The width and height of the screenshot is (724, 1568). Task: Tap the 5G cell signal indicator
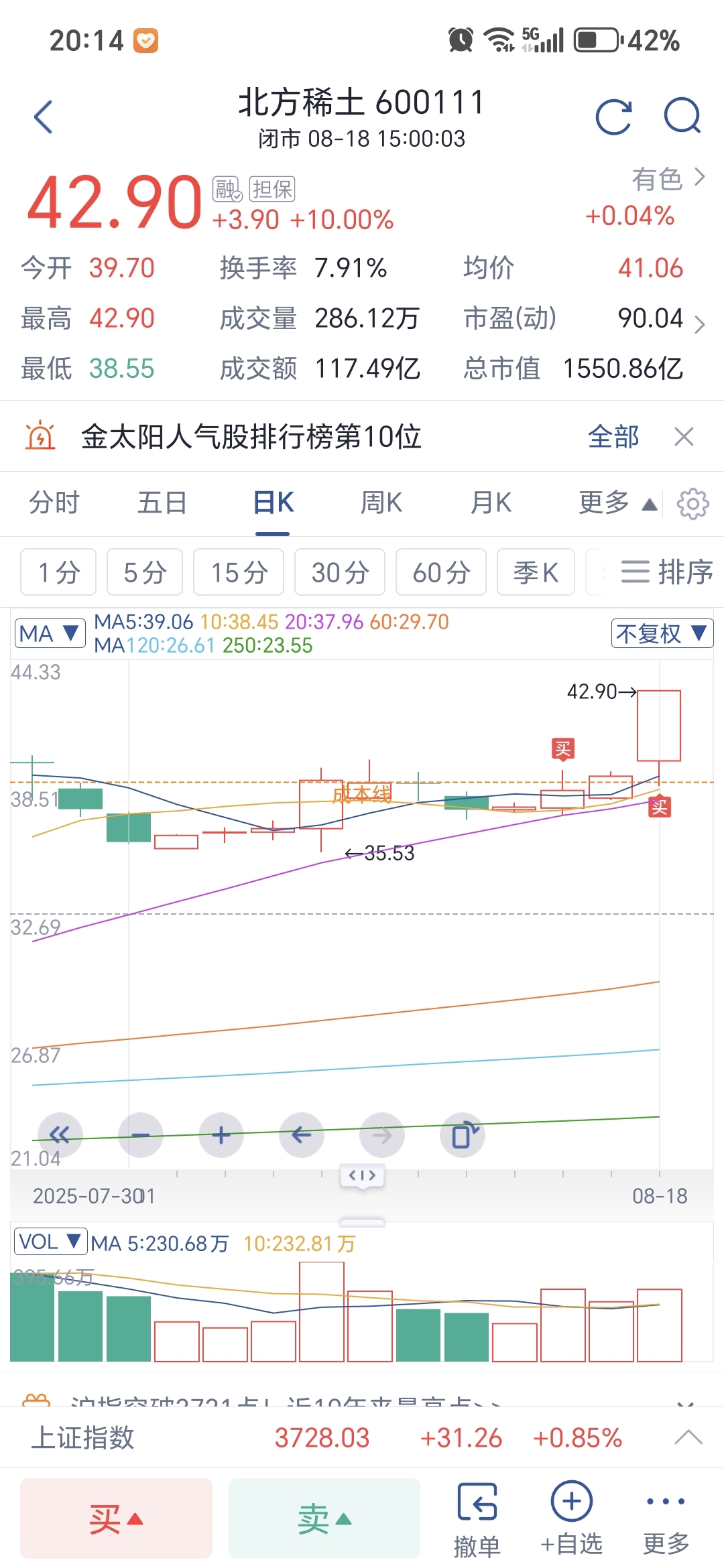coord(542,40)
